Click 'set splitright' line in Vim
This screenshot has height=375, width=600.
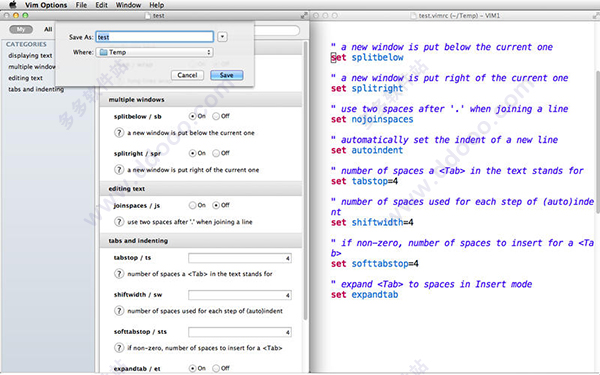(x=367, y=88)
